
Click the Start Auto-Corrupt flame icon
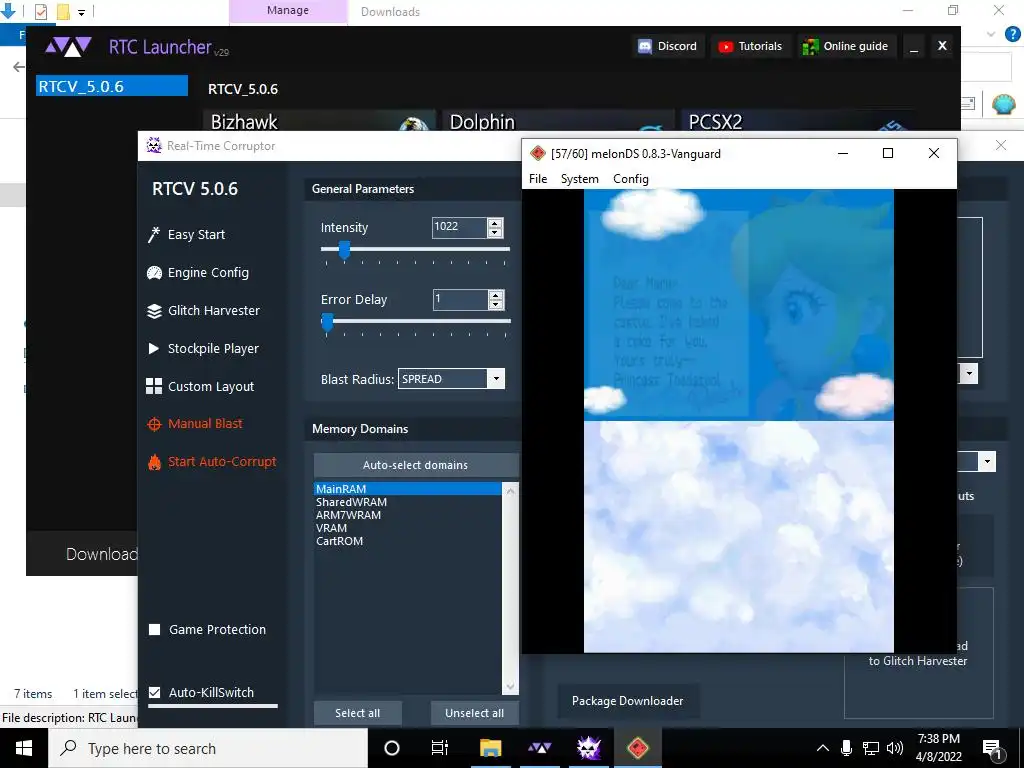tap(154, 462)
